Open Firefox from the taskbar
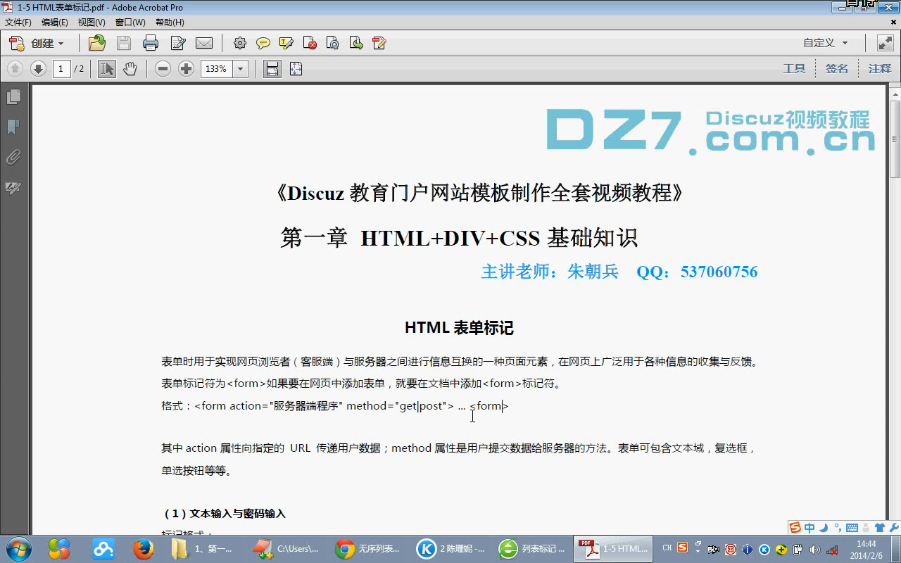The height and width of the screenshot is (563, 901). (x=143, y=549)
